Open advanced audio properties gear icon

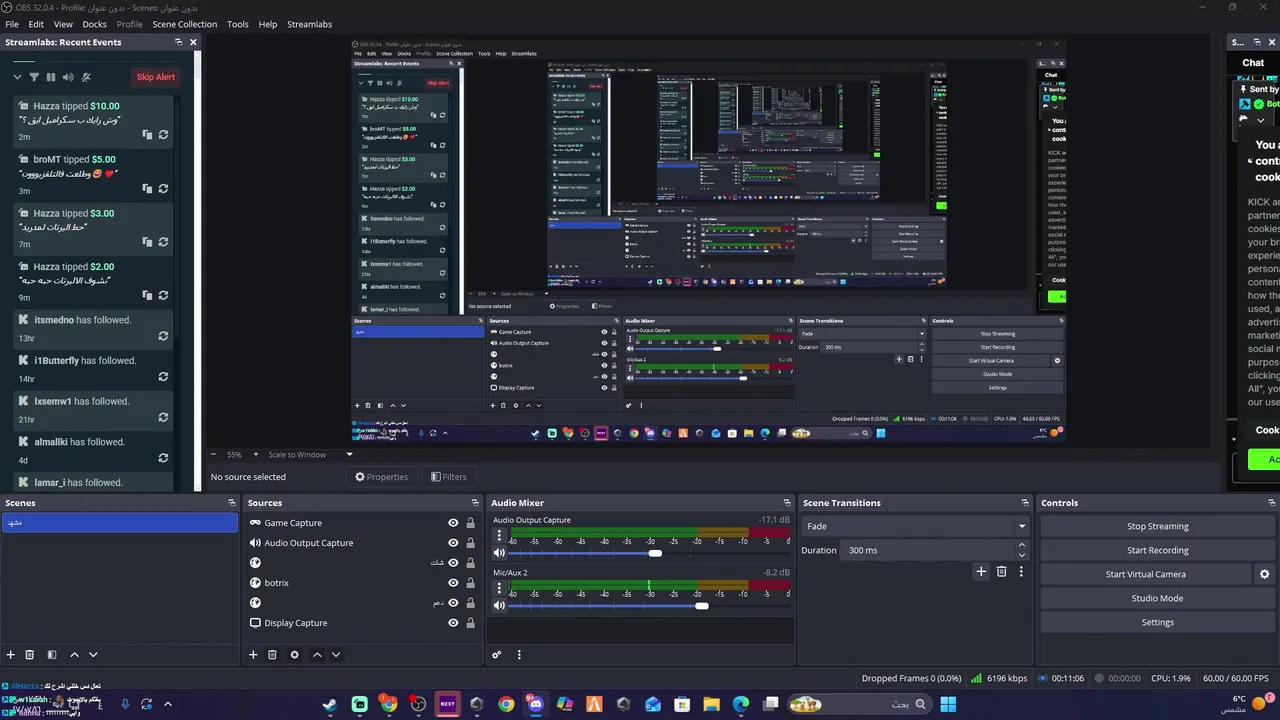point(496,655)
